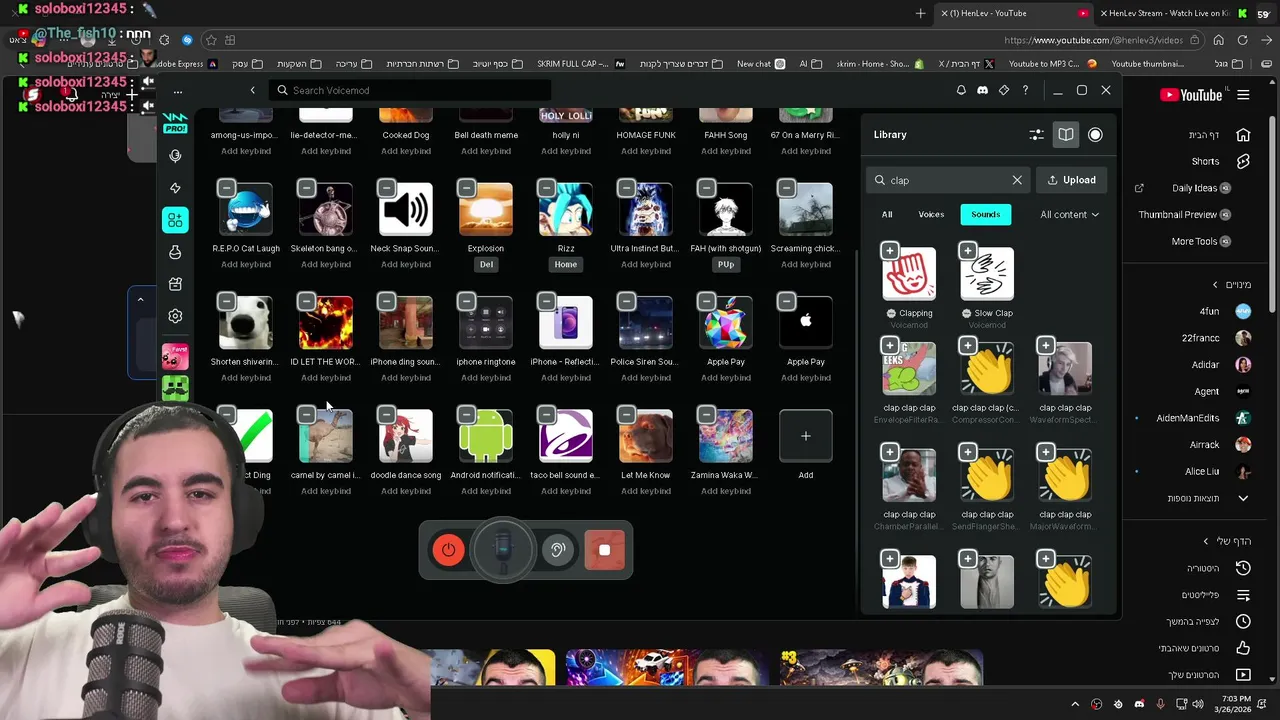Click the Add sound tile with plus
This screenshot has width=1280, height=720.
(x=805, y=436)
